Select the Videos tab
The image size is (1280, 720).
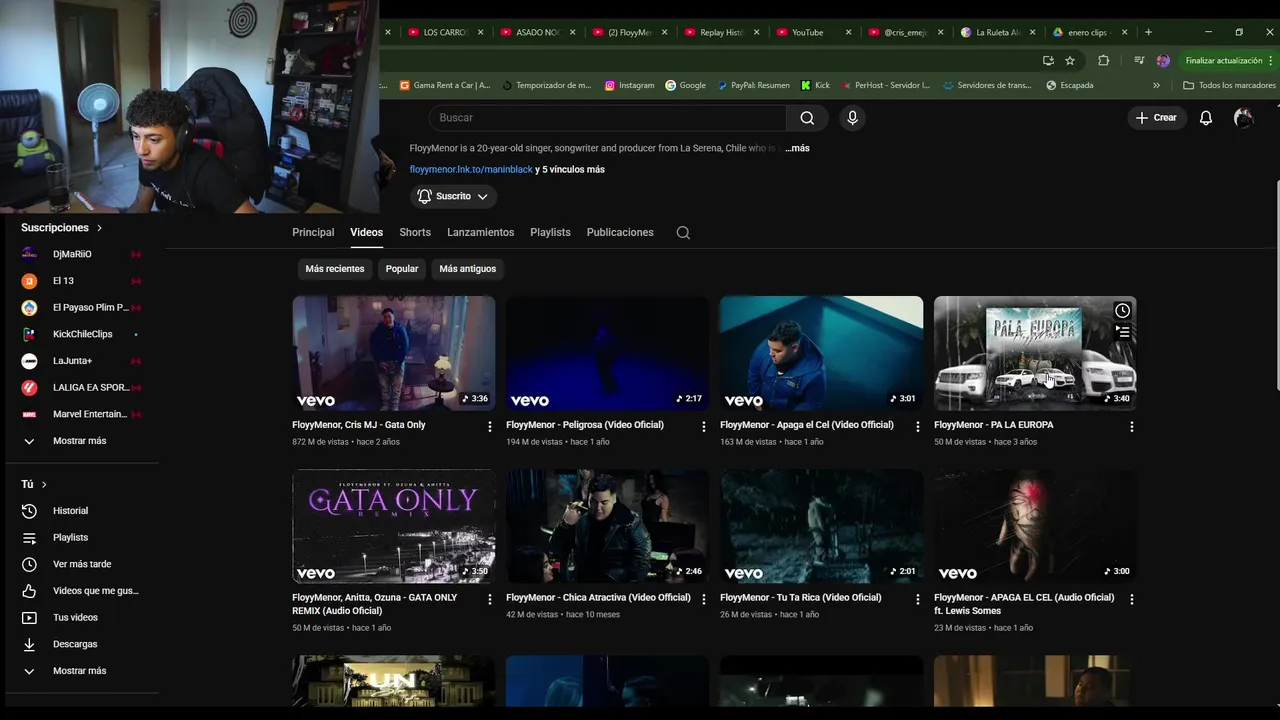366,232
